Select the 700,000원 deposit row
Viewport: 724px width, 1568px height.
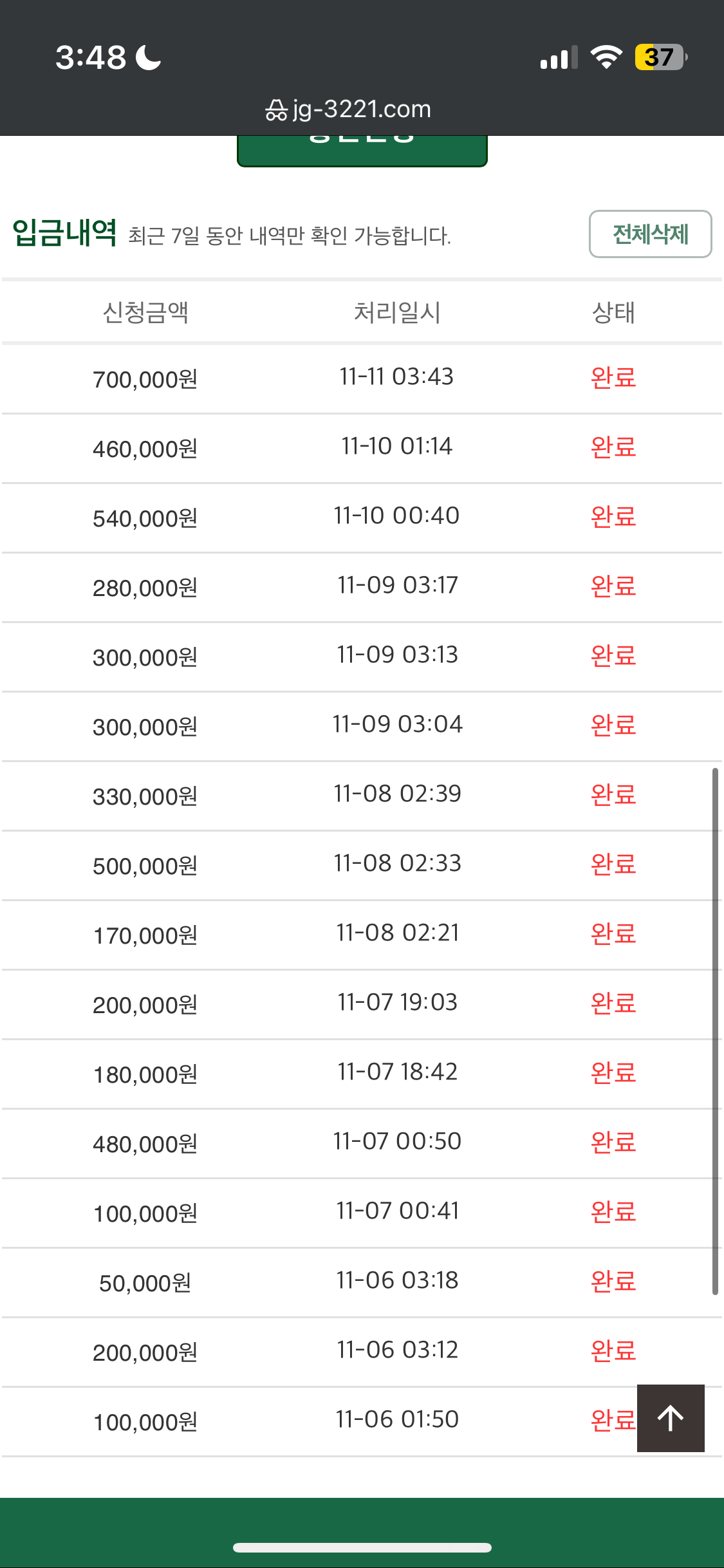[x=362, y=378]
